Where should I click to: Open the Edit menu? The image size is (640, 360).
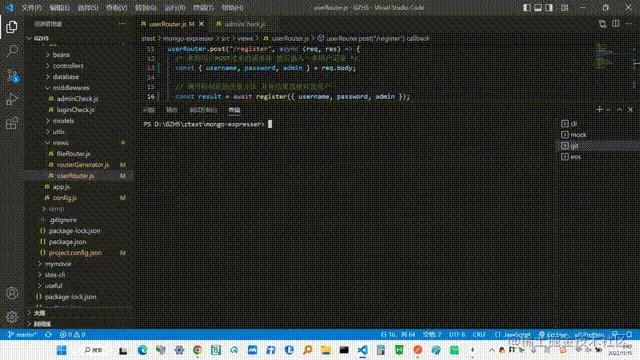point(59,8)
